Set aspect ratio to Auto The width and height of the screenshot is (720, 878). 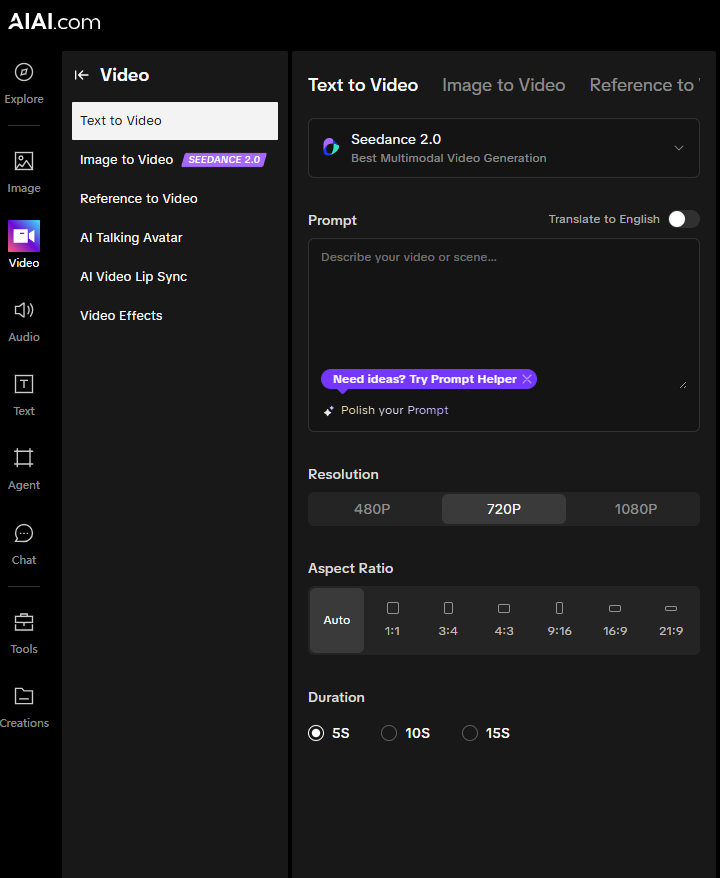pos(337,620)
